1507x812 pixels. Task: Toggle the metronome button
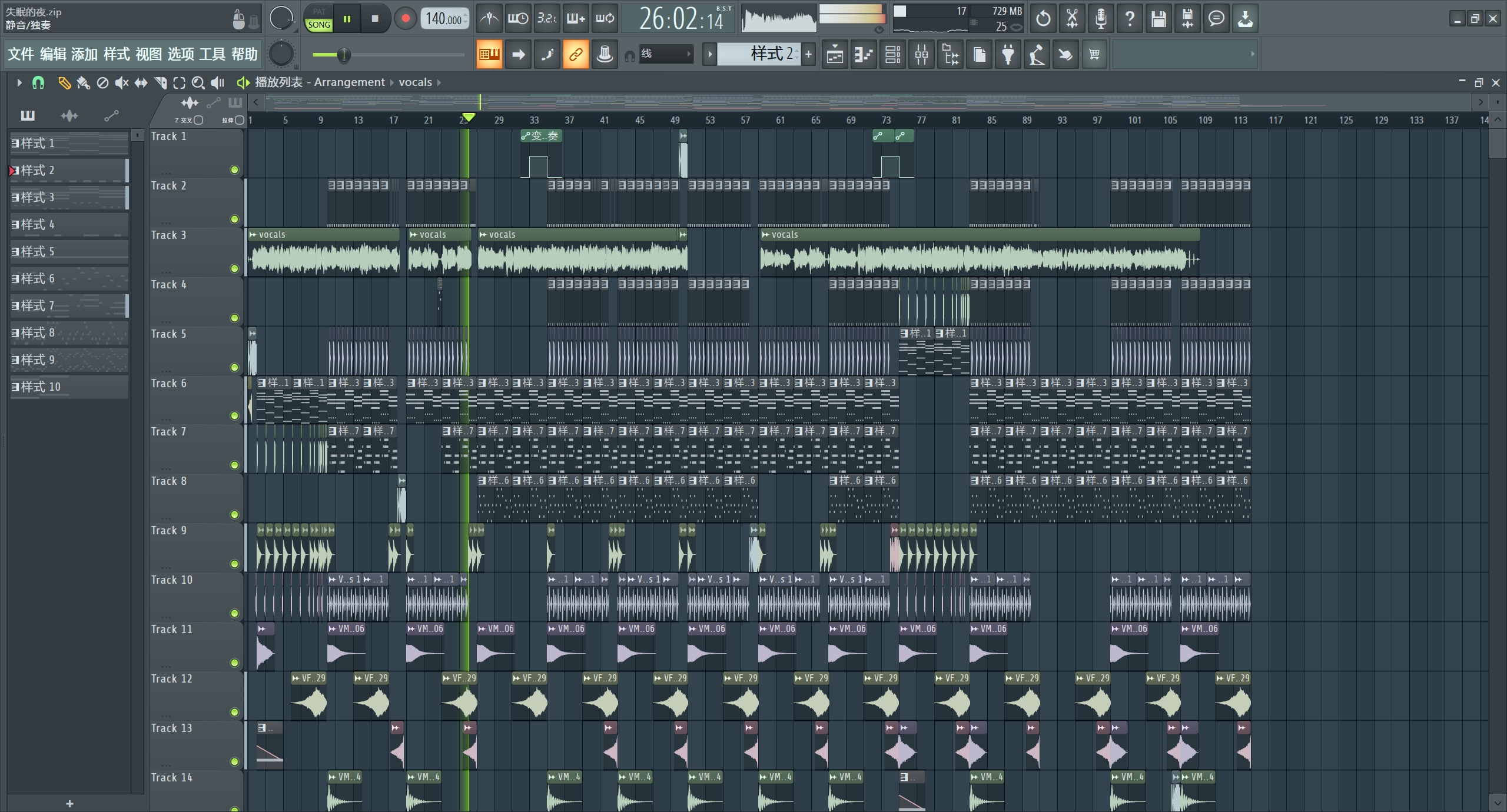pos(489,19)
